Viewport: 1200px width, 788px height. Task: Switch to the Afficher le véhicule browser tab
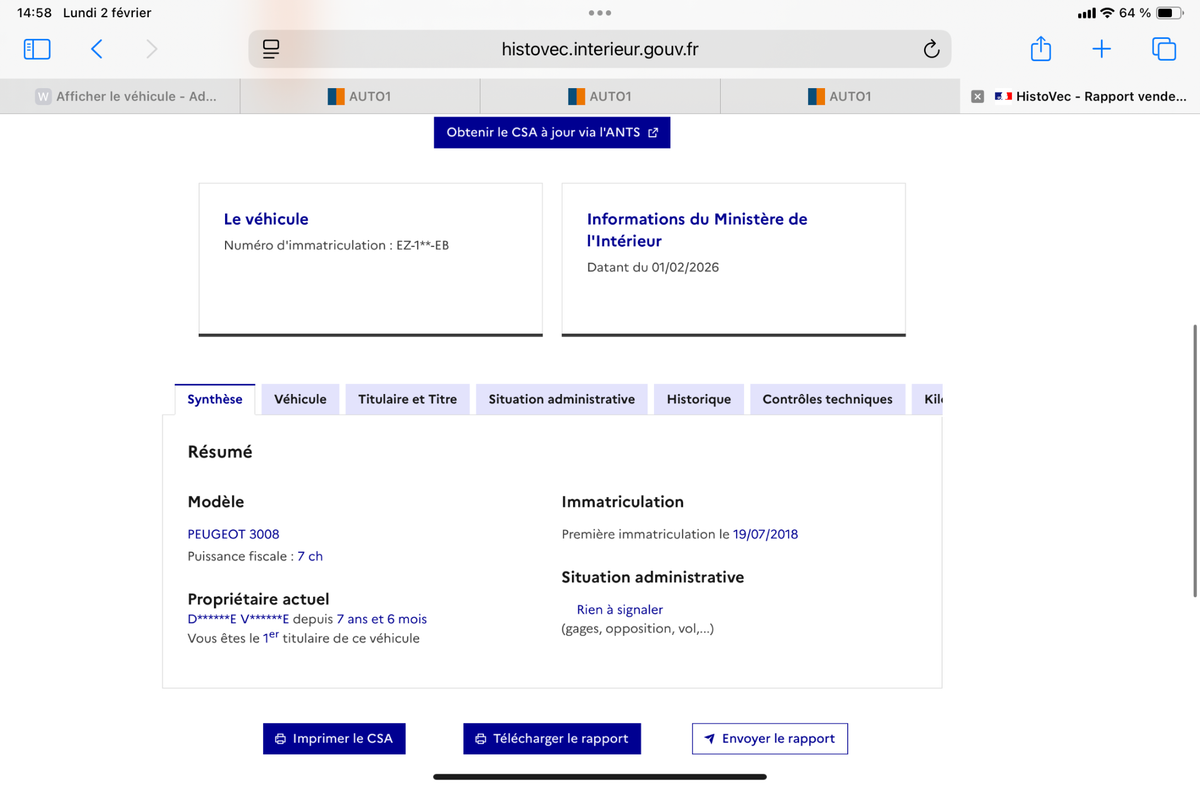(125, 96)
